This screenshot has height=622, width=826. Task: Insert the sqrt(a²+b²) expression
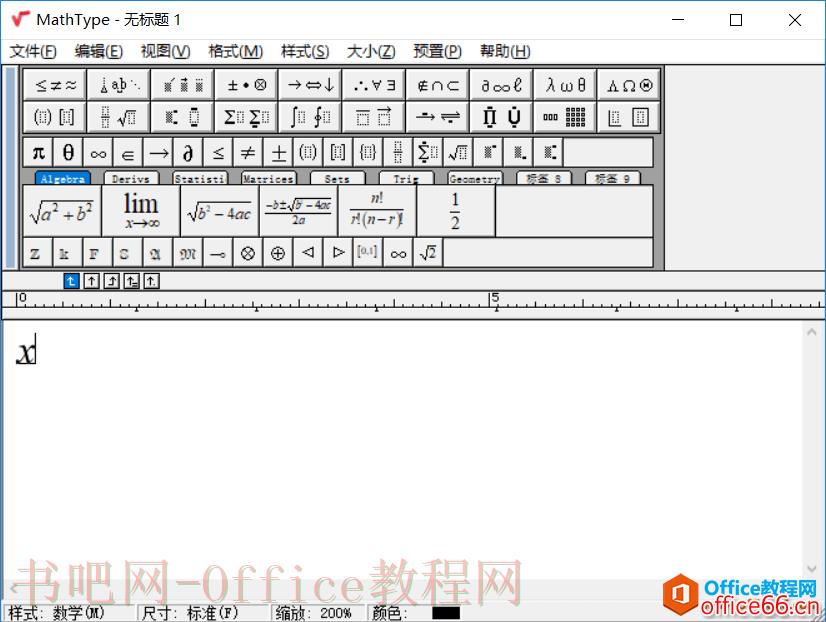coord(62,211)
